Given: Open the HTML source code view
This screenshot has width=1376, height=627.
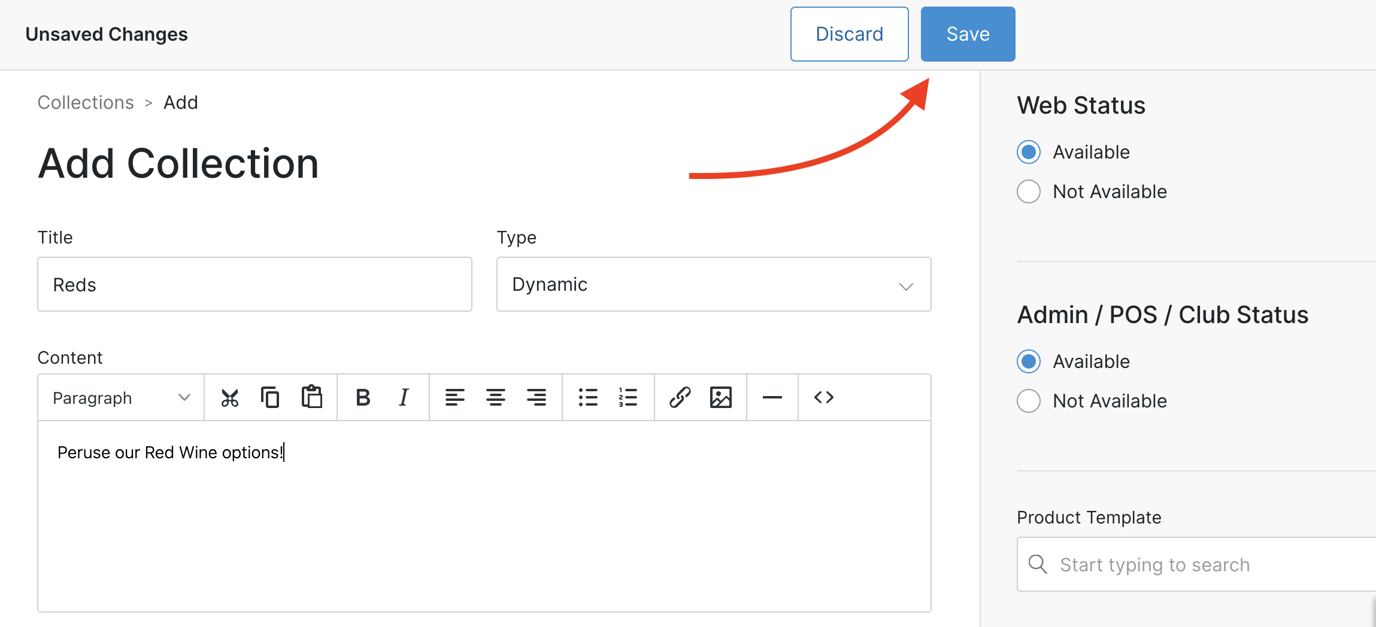Looking at the screenshot, I should click(x=823, y=397).
